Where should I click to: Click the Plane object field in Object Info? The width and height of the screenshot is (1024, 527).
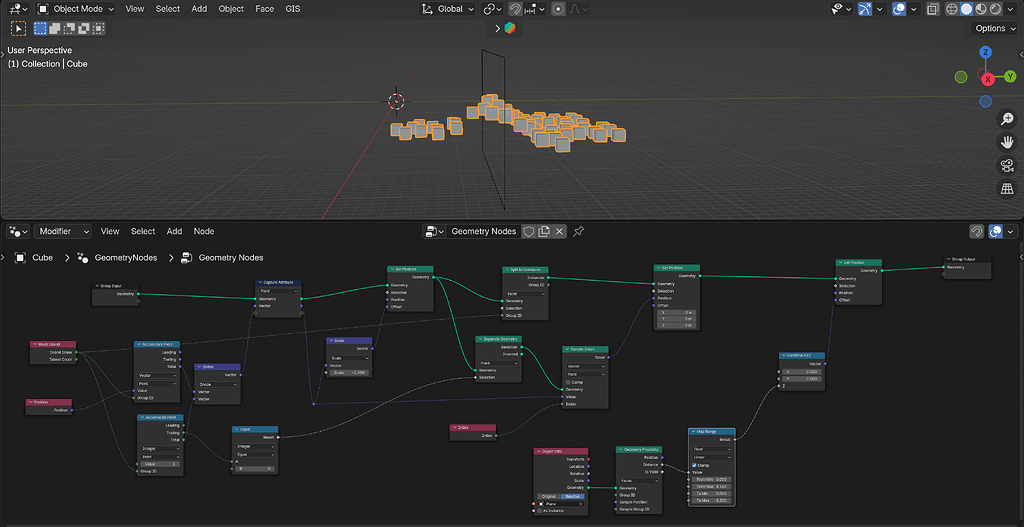coord(562,503)
